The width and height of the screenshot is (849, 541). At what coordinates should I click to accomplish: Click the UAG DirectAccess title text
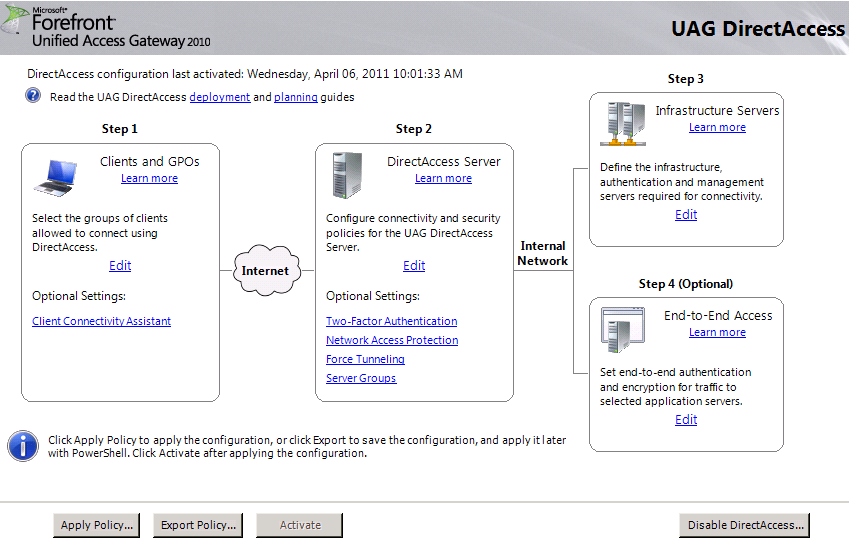coord(757,29)
